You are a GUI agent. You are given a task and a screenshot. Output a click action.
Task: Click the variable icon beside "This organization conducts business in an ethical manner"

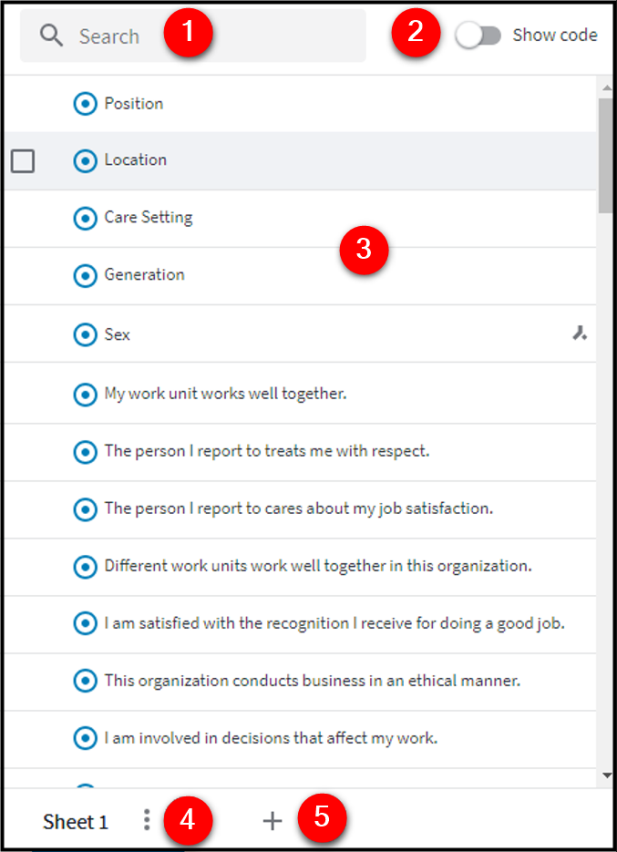coord(86,680)
